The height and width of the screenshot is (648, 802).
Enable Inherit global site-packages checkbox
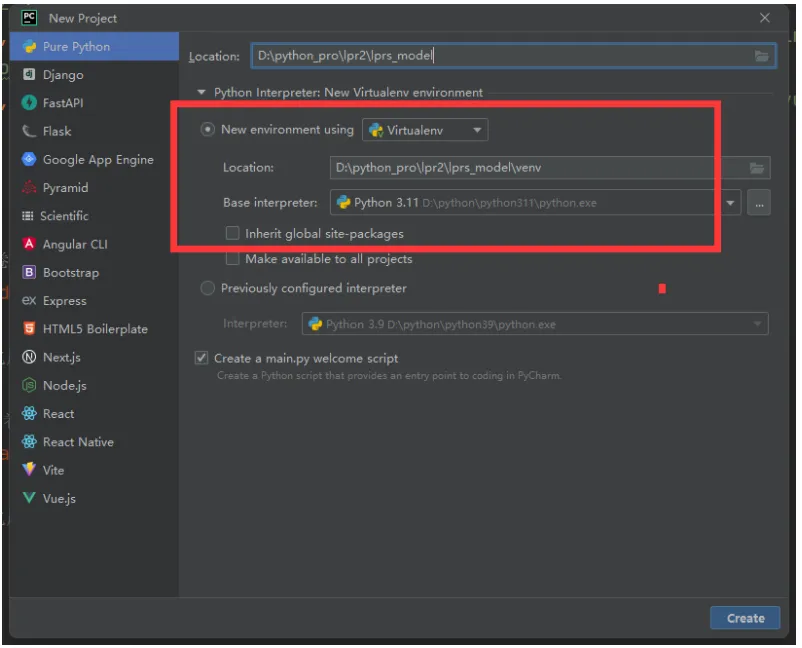(x=233, y=234)
